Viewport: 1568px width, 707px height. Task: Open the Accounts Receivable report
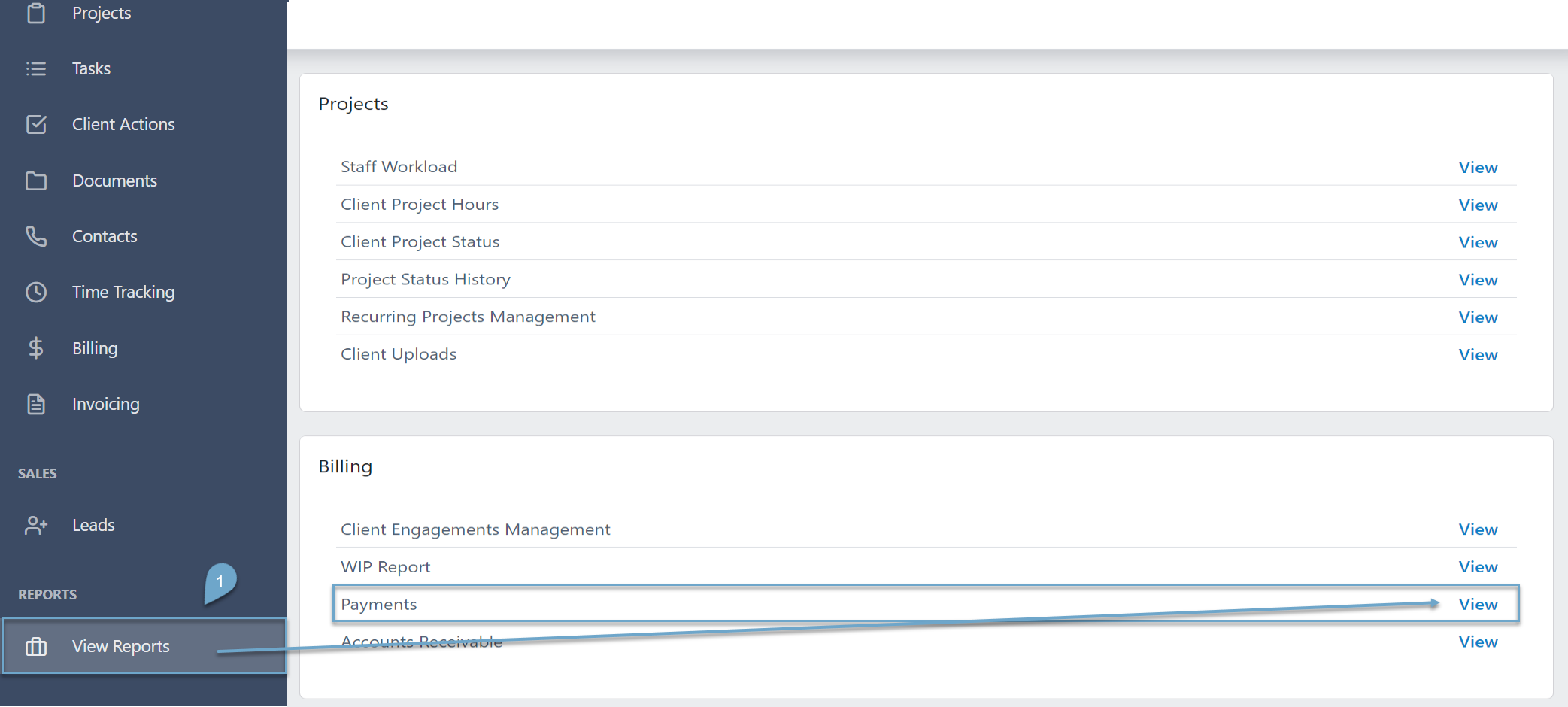coord(1478,642)
